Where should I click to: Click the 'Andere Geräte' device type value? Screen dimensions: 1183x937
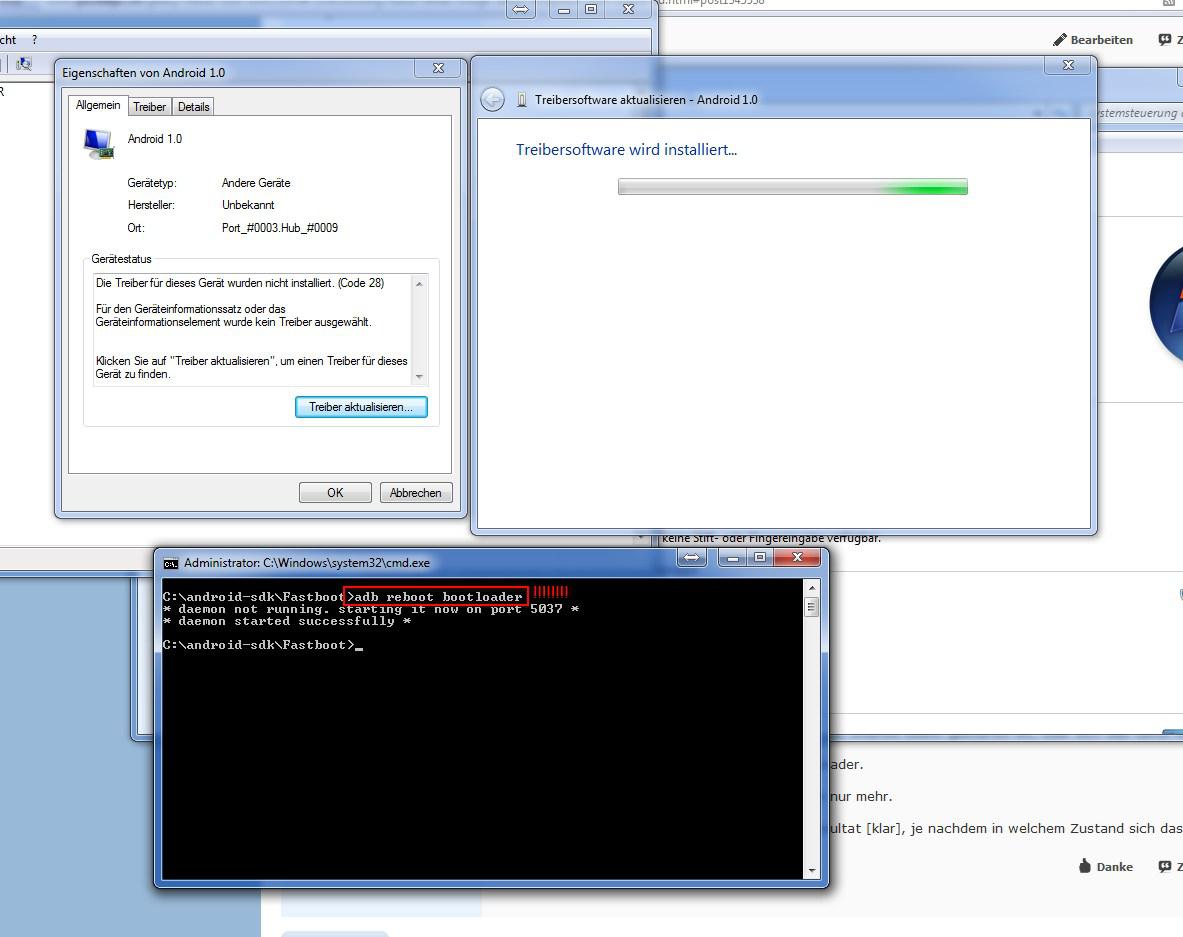(x=256, y=183)
